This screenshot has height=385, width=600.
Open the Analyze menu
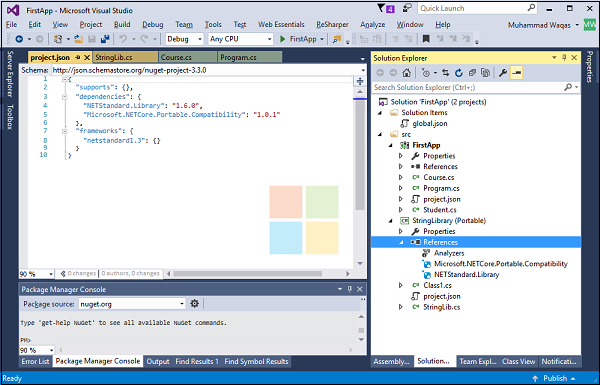372,24
